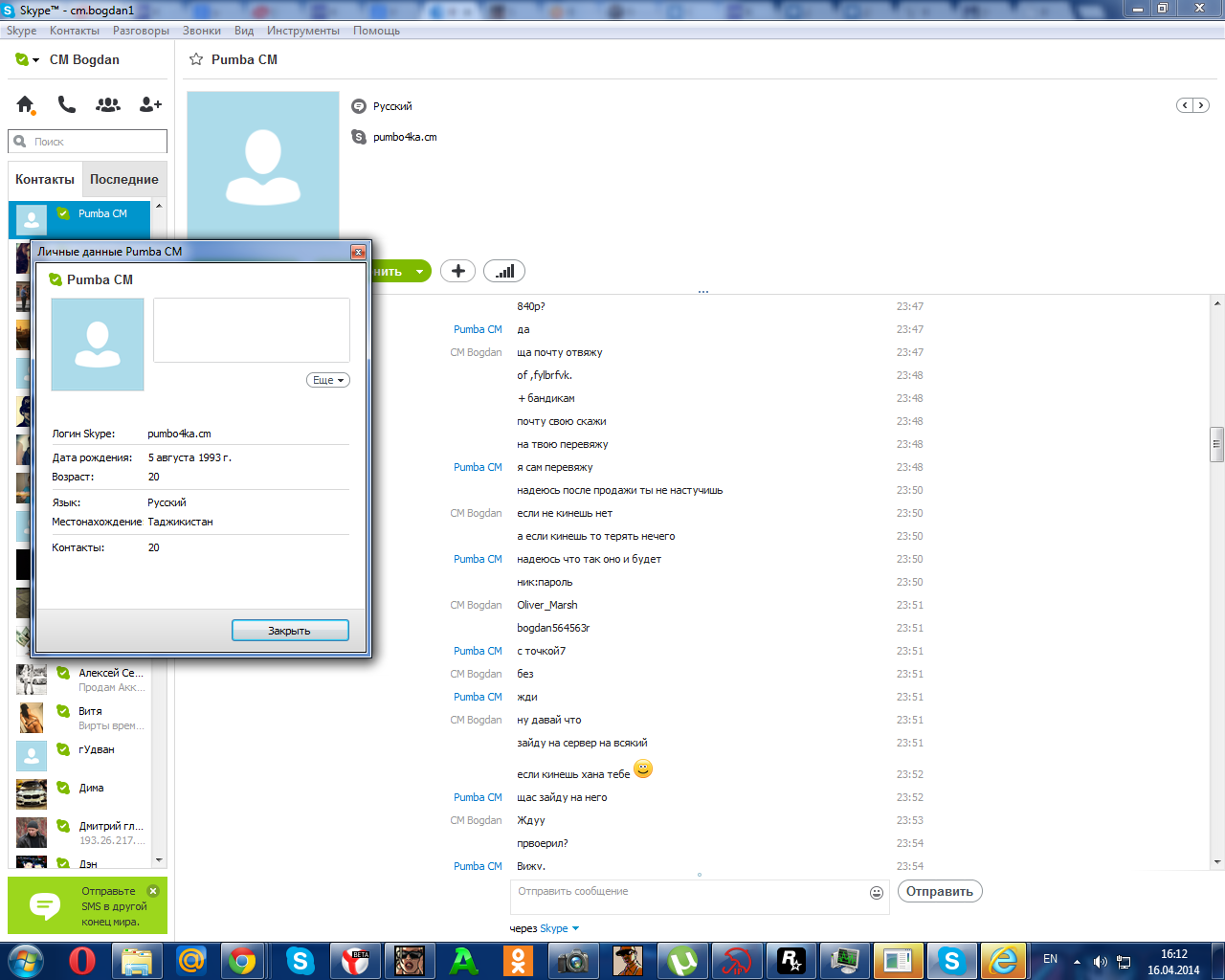This screenshot has width=1225, height=980.
Task: Open Windows Start menu orb
Action: point(25,961)
